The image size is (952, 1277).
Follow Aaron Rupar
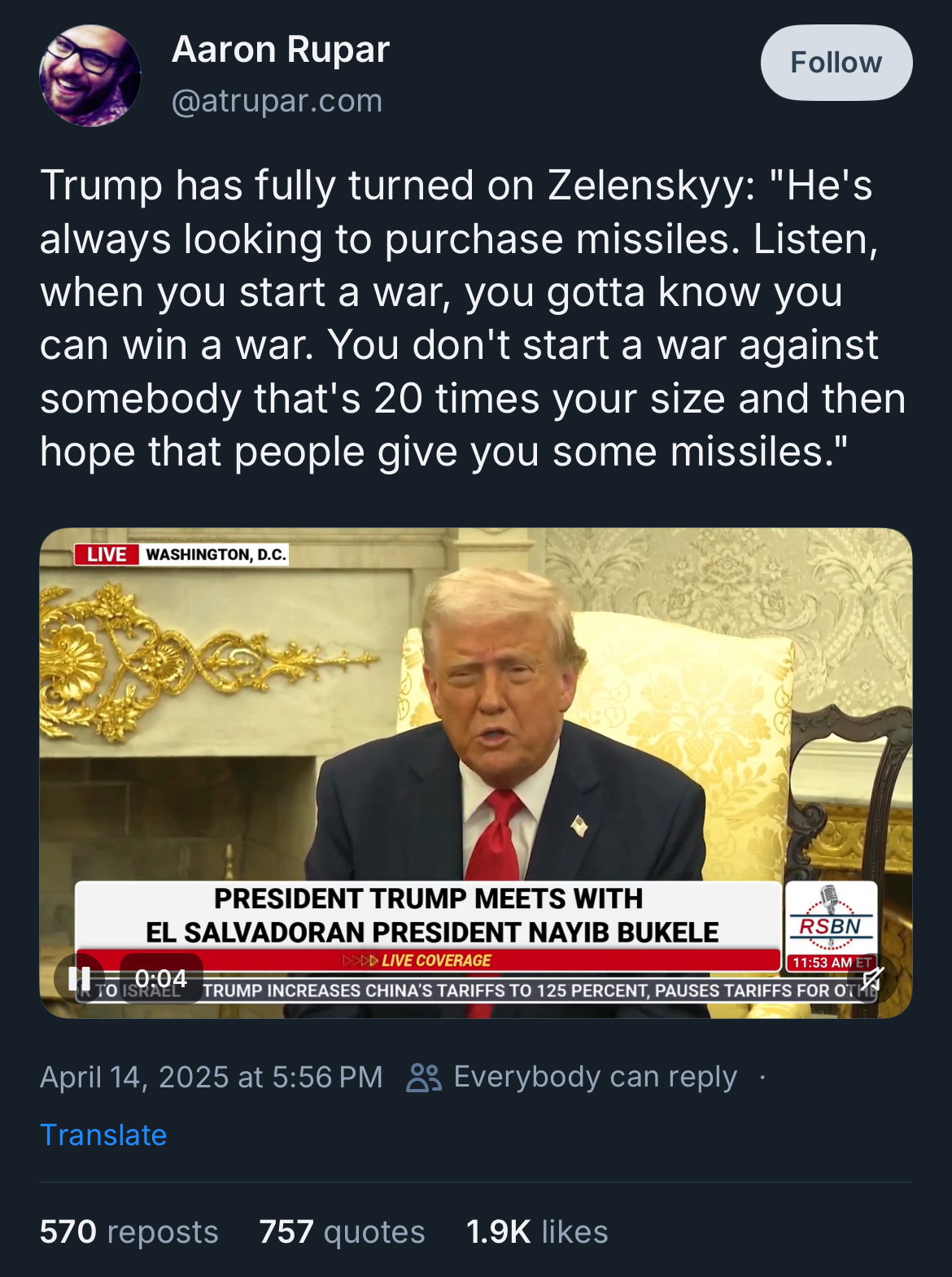pos(836,63)
